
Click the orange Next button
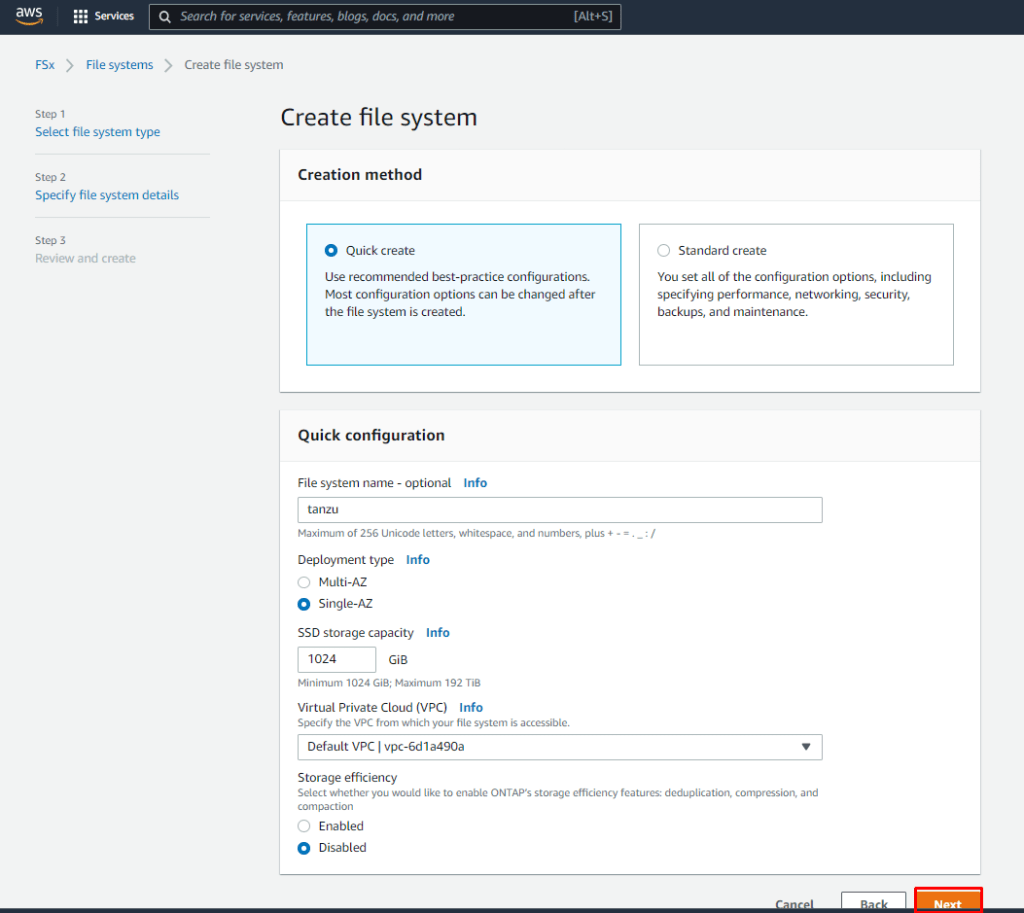coord(948,903)
